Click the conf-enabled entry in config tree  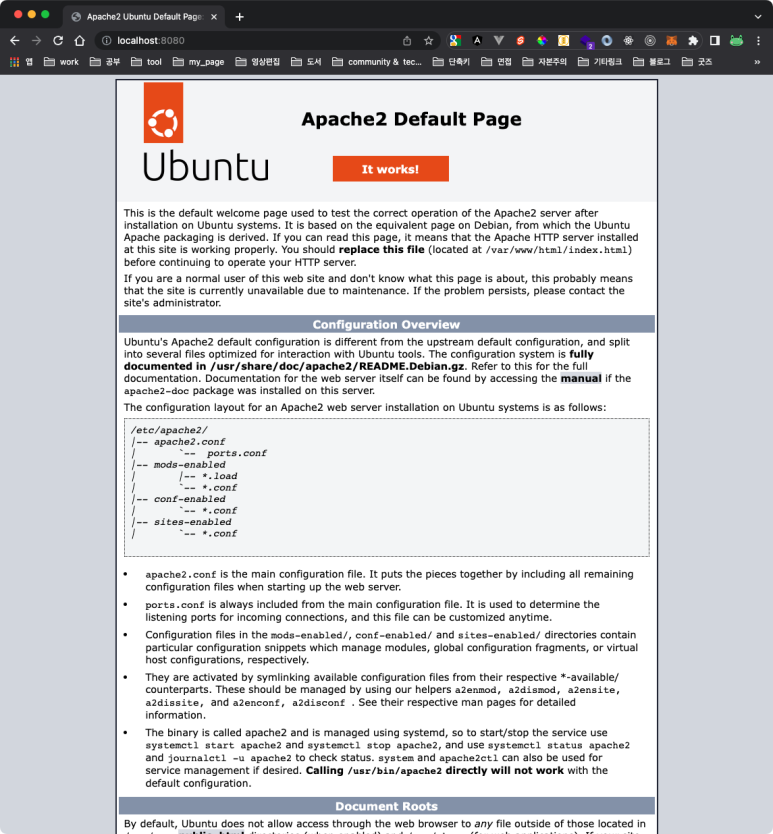tap(189, 499)
